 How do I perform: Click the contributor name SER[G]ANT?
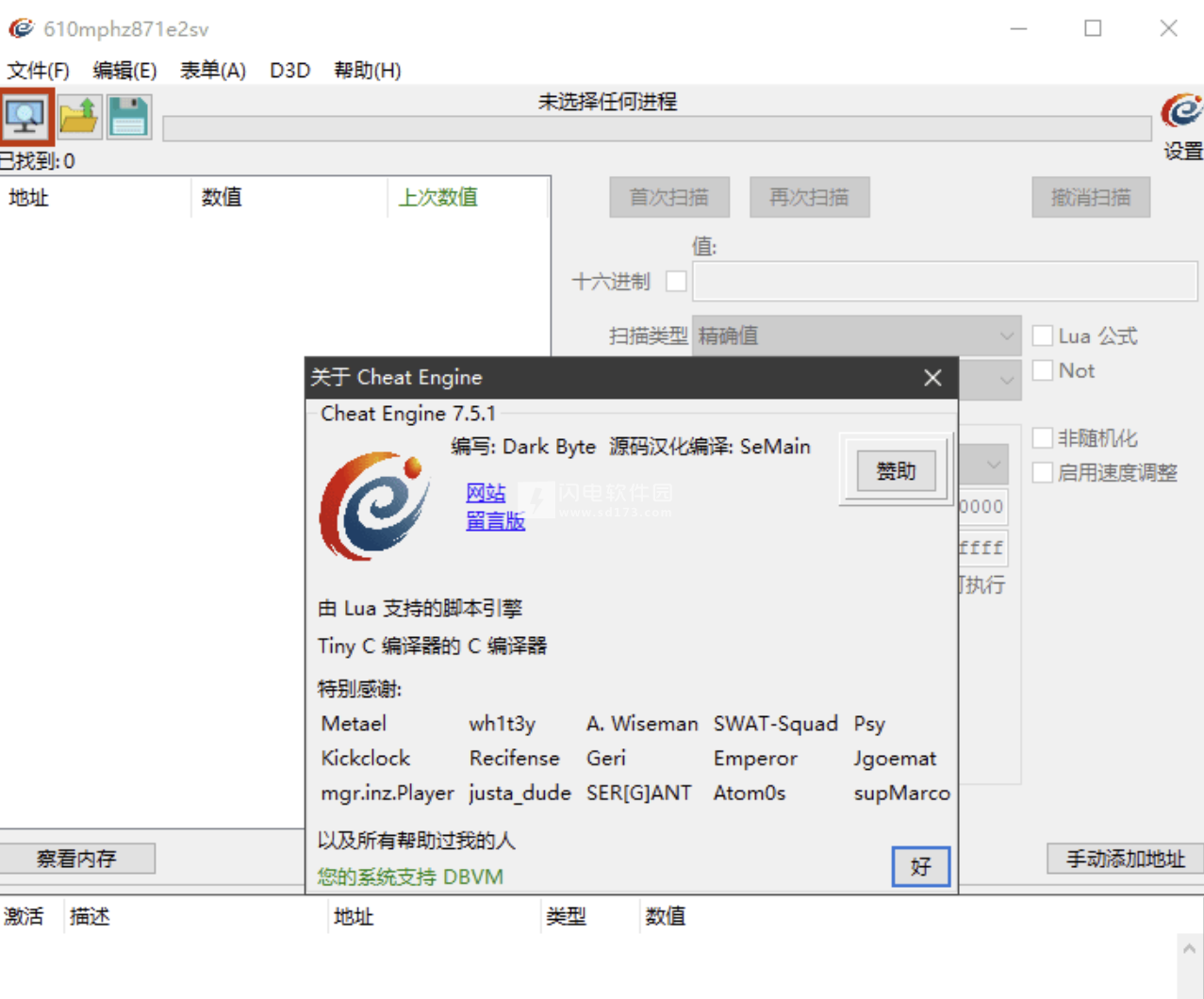point(639,793)
